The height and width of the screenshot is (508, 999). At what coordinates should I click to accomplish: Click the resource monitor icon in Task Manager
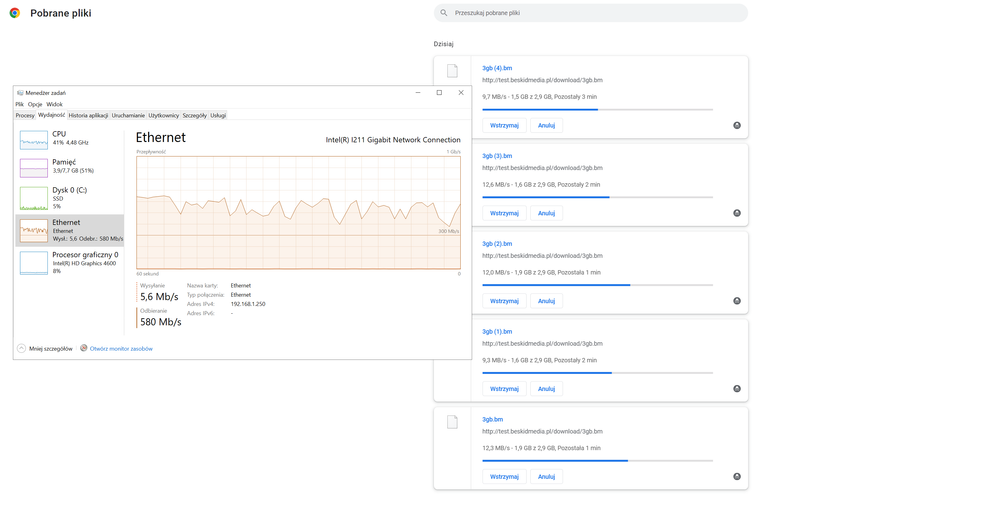click(84, 348)
